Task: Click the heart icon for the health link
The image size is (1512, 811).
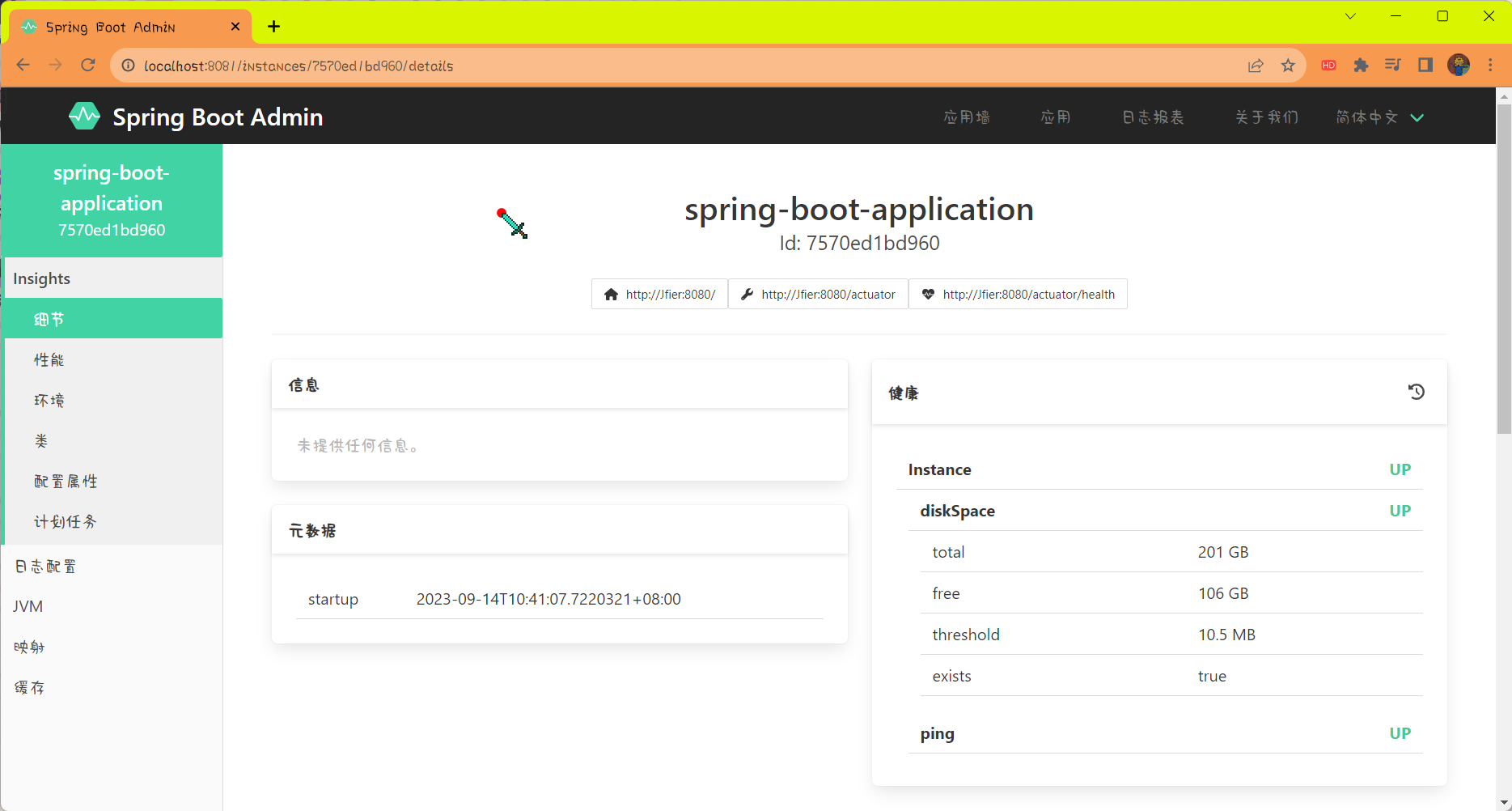Action: [928, 295]
